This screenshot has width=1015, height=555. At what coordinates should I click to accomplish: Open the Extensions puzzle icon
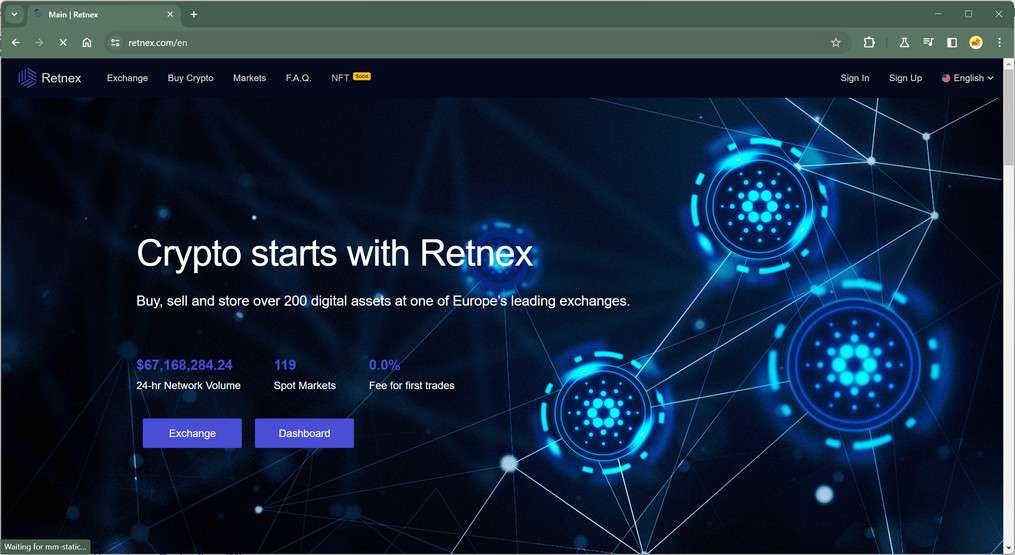[x=869, y=43]
